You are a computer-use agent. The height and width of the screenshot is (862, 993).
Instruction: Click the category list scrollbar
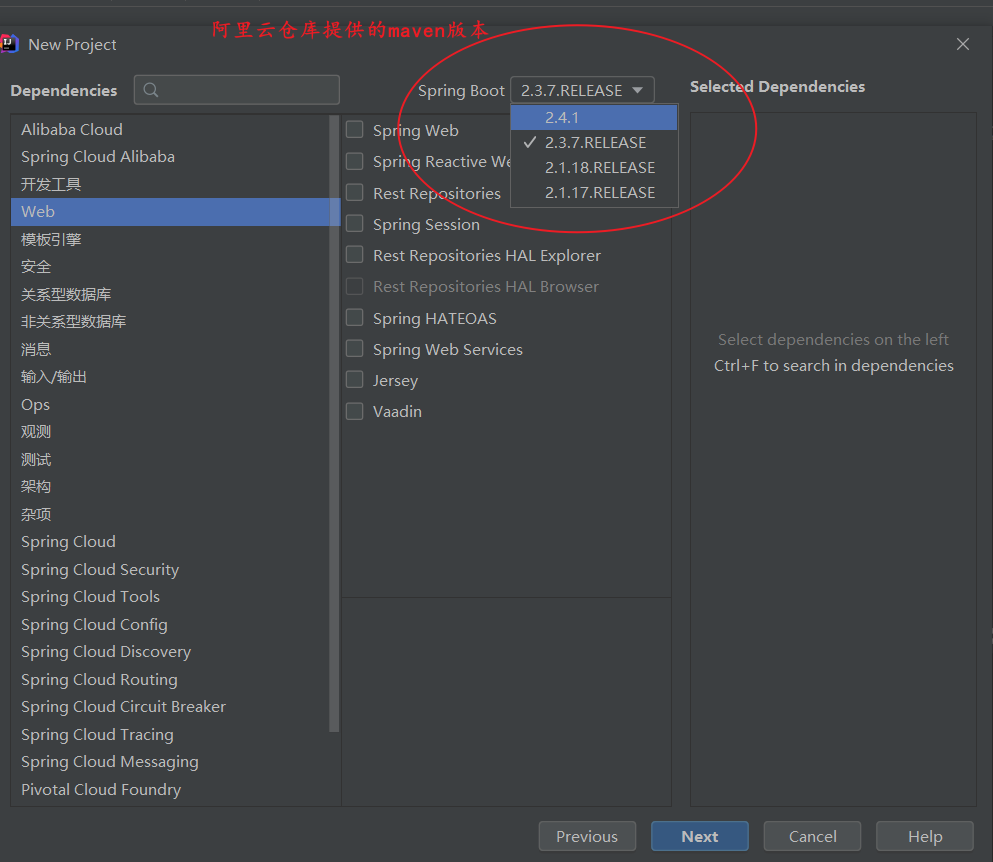pos(334,423)
